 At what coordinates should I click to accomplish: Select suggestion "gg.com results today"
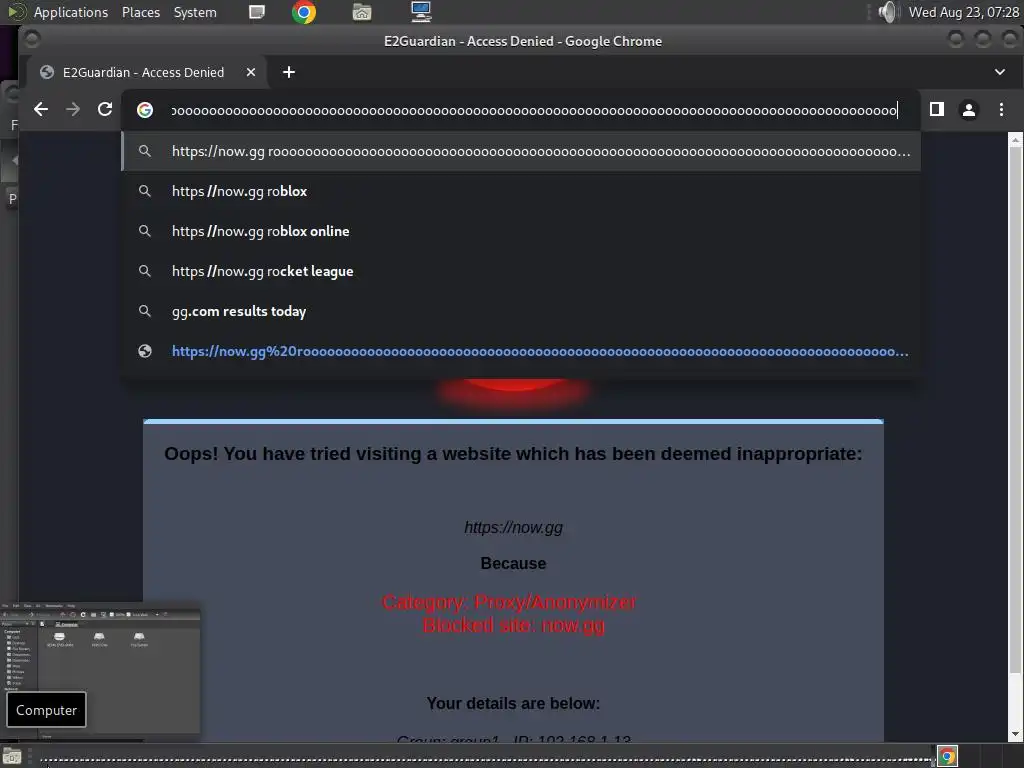coord(521,312)
